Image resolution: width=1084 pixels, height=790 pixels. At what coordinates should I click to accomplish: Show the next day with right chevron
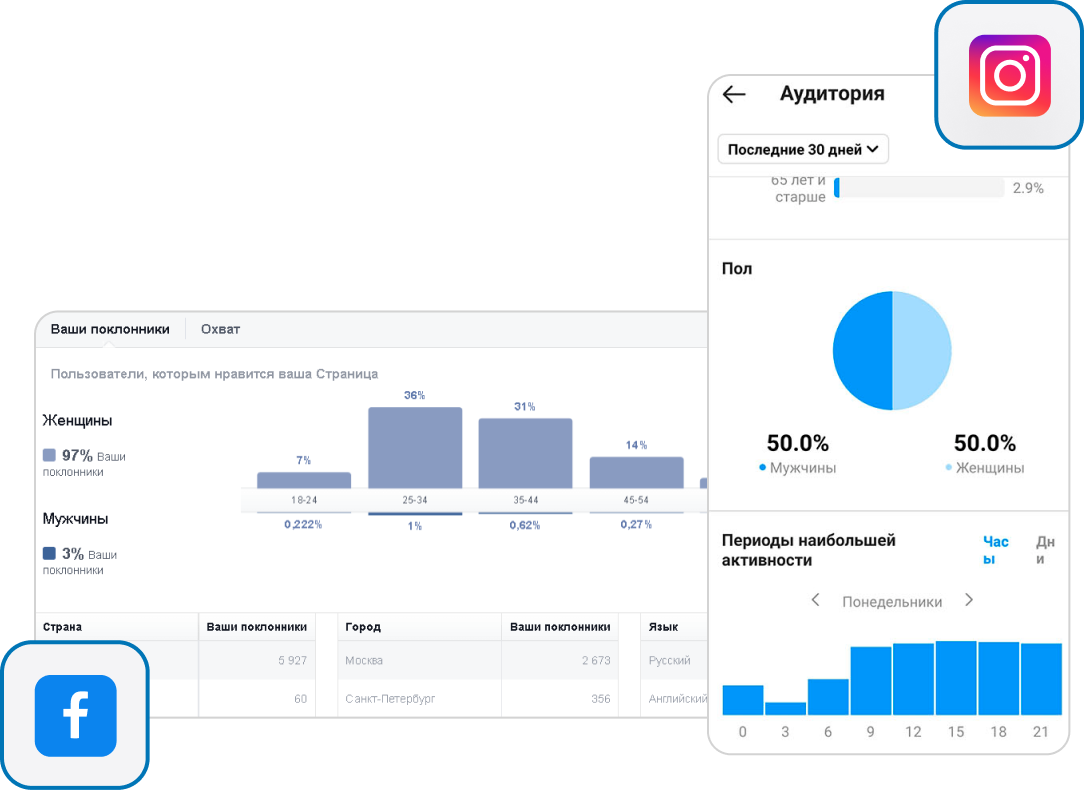pyautogui.click(x=968, y=600)
